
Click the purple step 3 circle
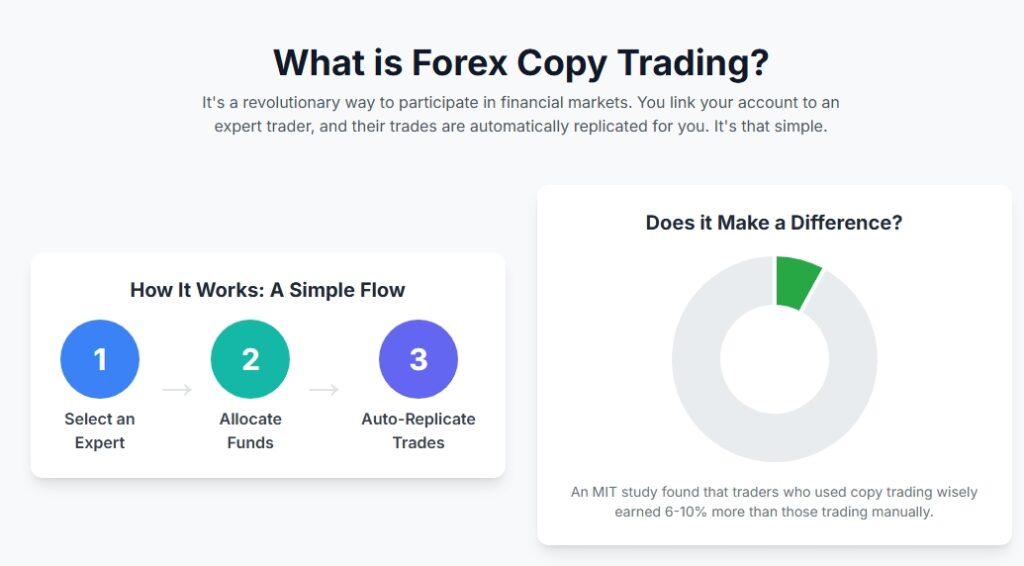(x=418, y=359)
